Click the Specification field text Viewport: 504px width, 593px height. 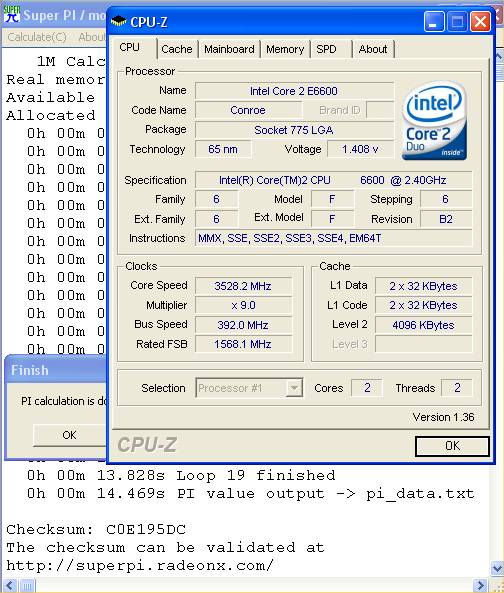click(x=333, y=180)
